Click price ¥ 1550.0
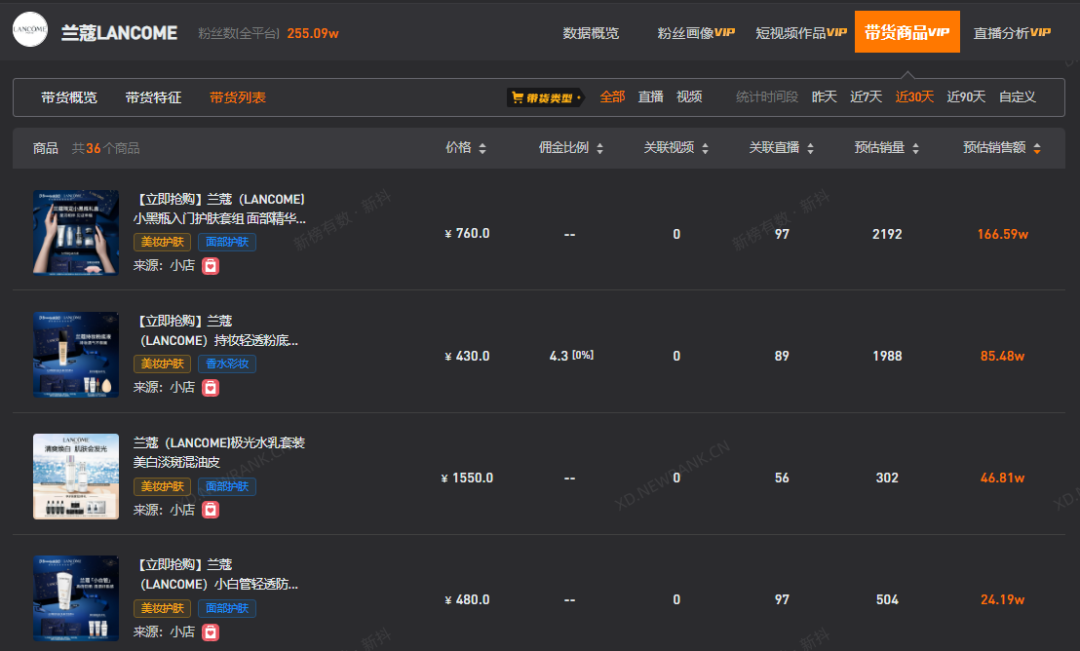 pos(467,478)
